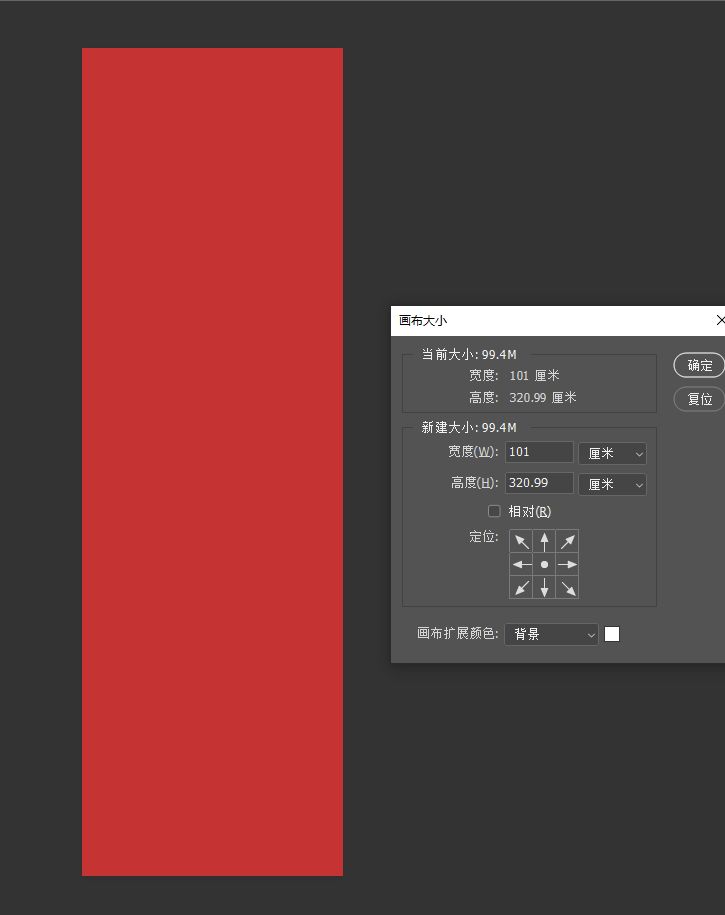Click the 画布大小 title bar text
Image resolution: width=725 pixels, height=915 pixels.
coord(423,320)
